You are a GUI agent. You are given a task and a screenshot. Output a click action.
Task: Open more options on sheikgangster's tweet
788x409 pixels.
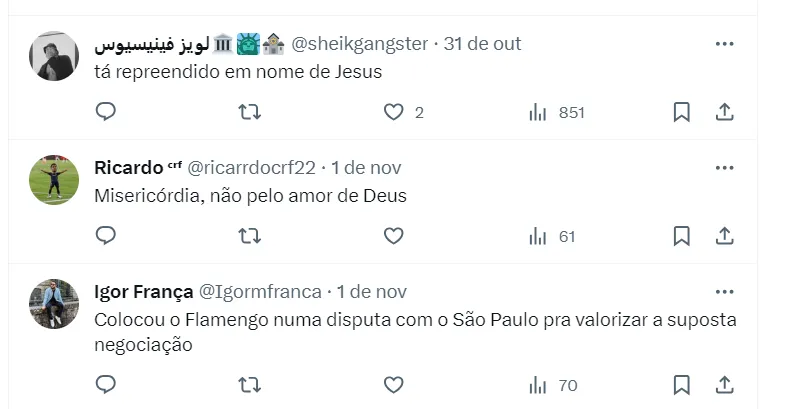[725, 44]
